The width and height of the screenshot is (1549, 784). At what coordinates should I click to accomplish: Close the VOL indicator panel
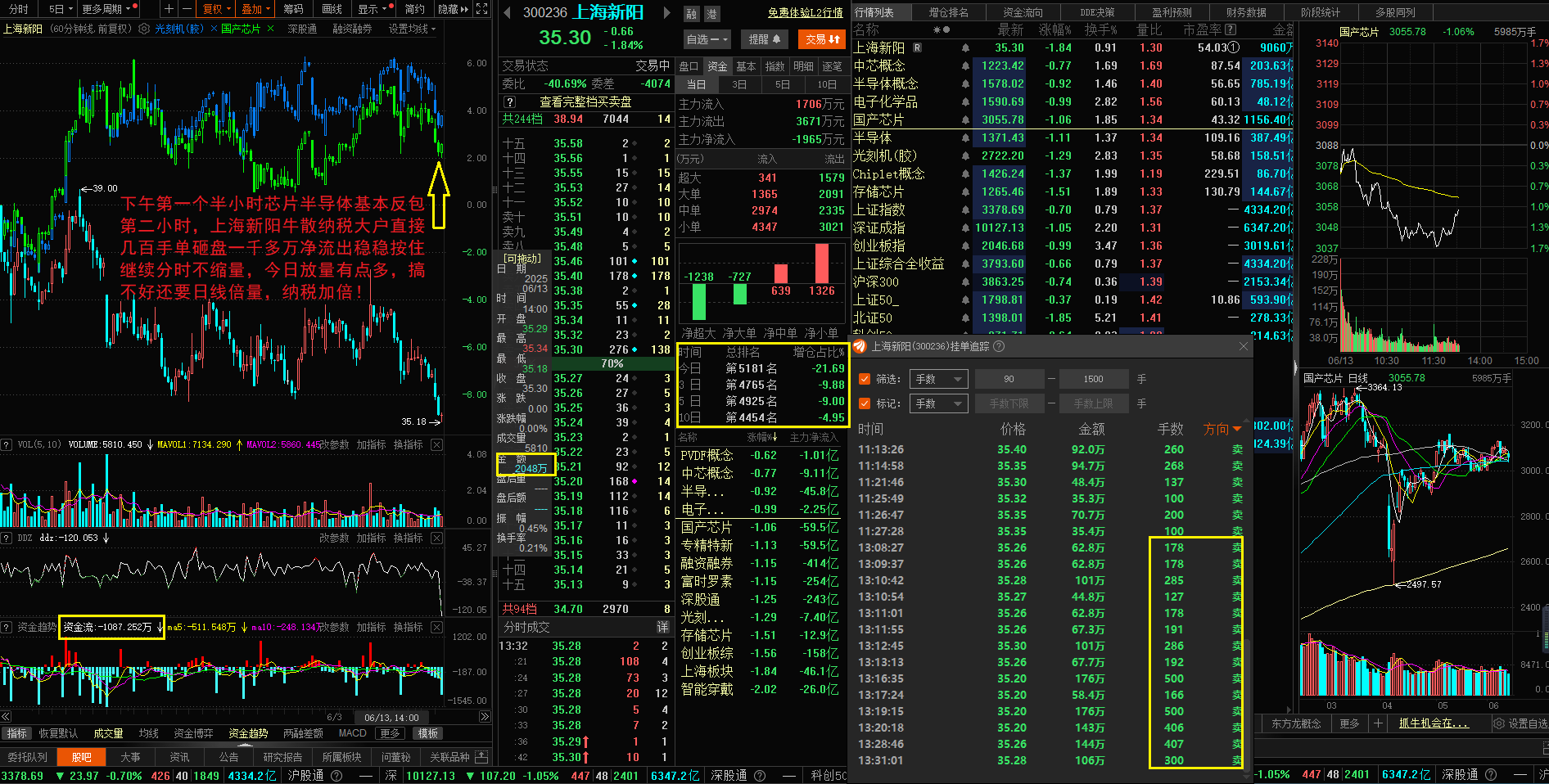click(x=436, y=444)
